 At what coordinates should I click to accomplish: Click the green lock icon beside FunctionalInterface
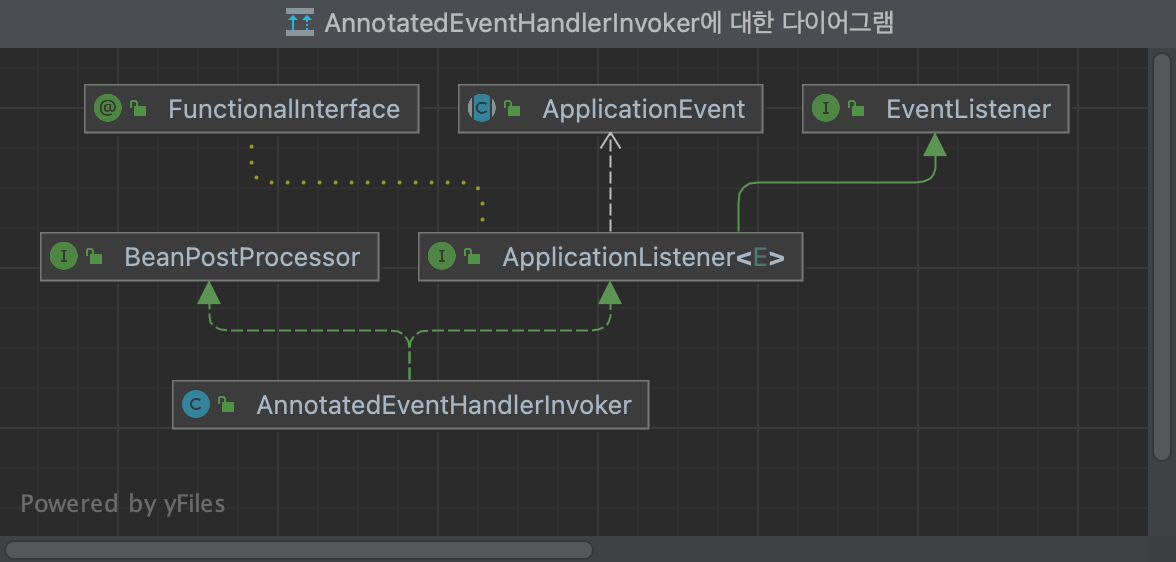pyautogui.click(x=138, y=109)
